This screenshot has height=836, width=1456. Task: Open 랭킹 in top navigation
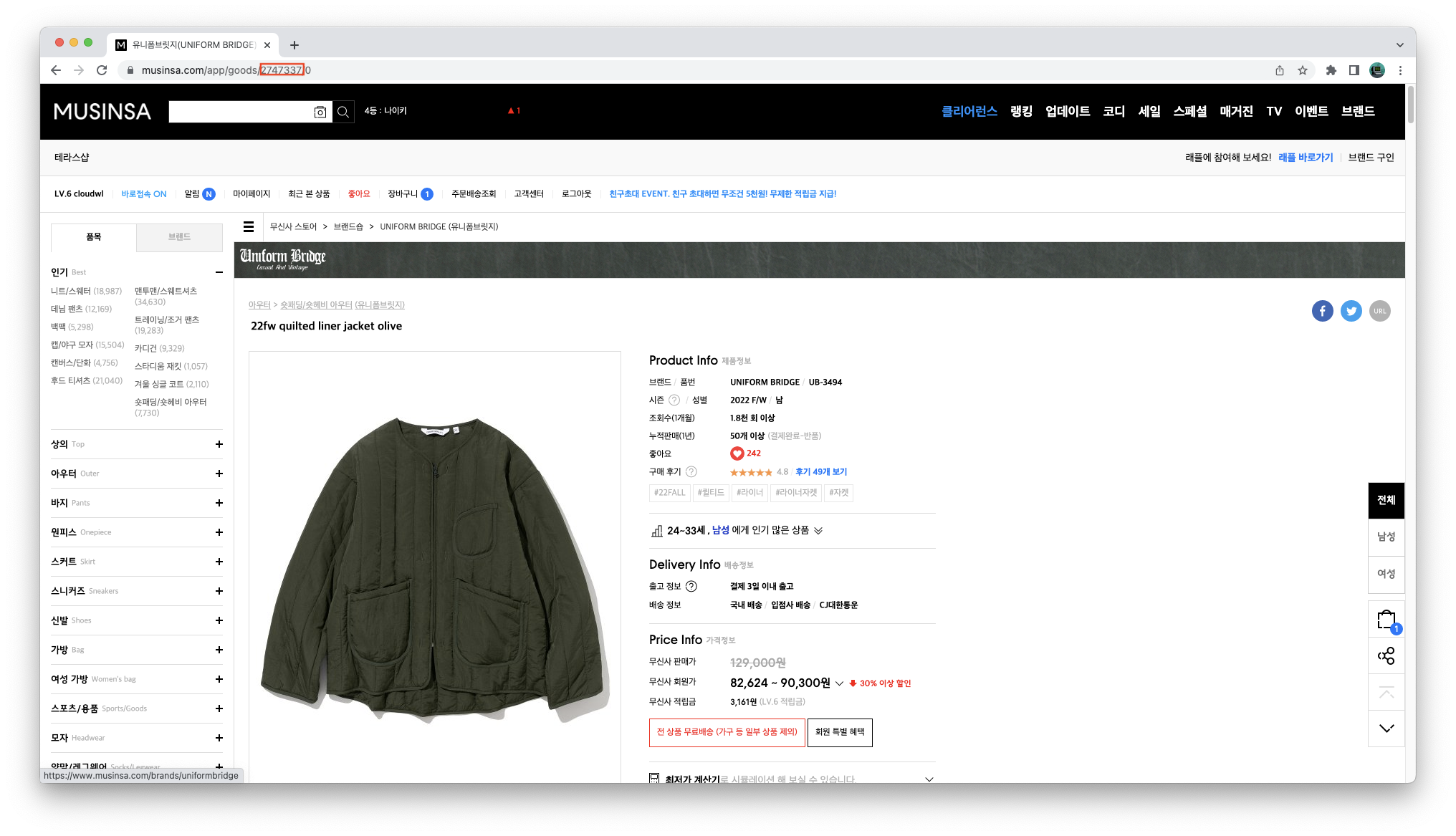[x=1021, y=111]
